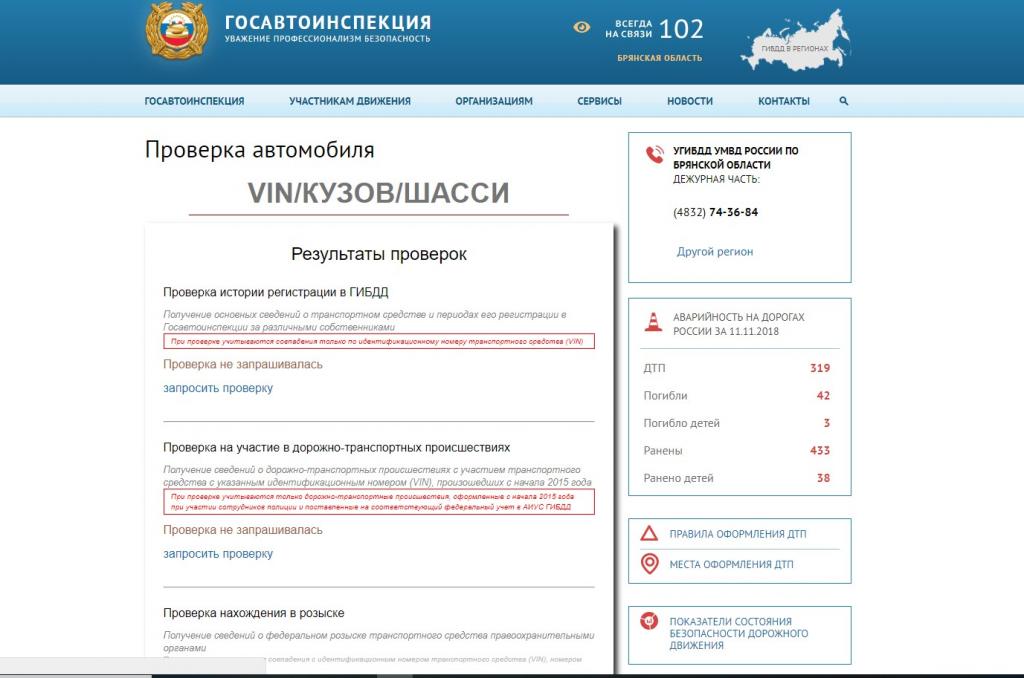1024x678 pixels.
Task: Toggle the accessibility eye icon in header
Action: [581, 27]
